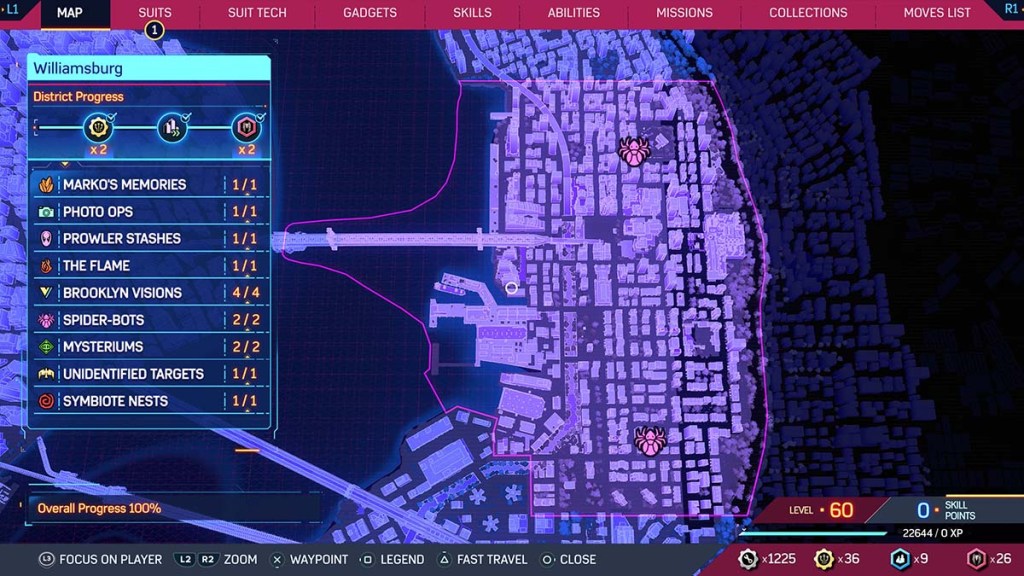Viewport: 1024px width, 576px height.
Task: Select the last District Progress reward token
Action: (246, 128)
